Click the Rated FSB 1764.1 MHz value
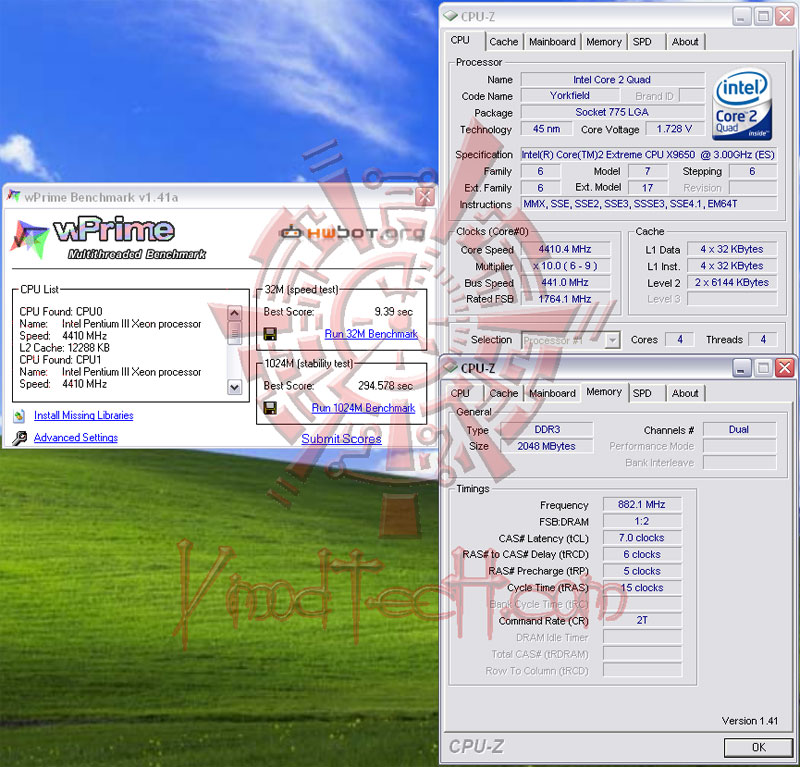This screenshot has width=800, height=767. [565, 299]
